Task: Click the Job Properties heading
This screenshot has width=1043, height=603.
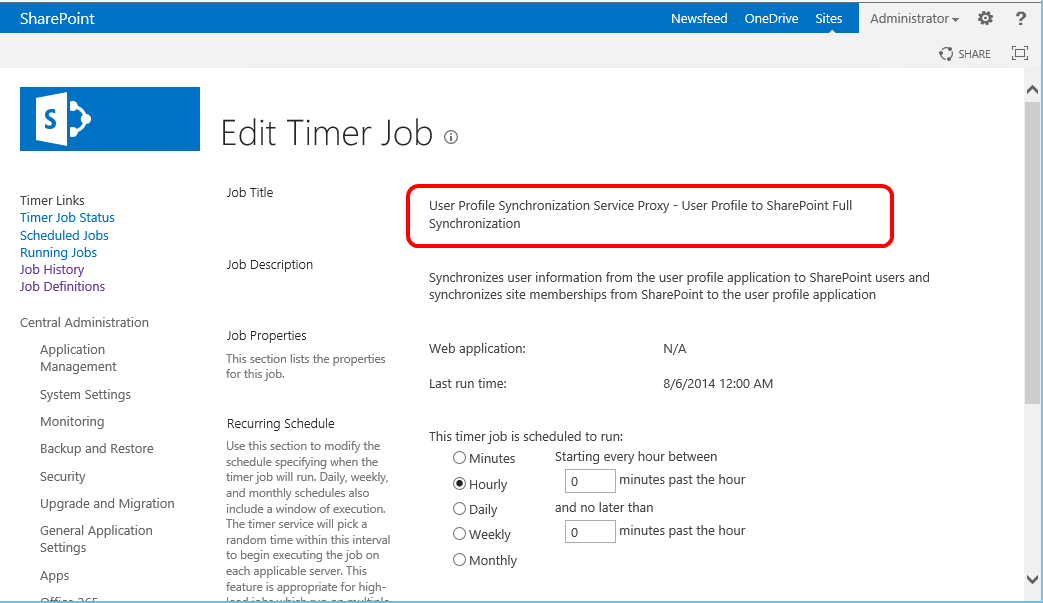Action: coord(266,336)
